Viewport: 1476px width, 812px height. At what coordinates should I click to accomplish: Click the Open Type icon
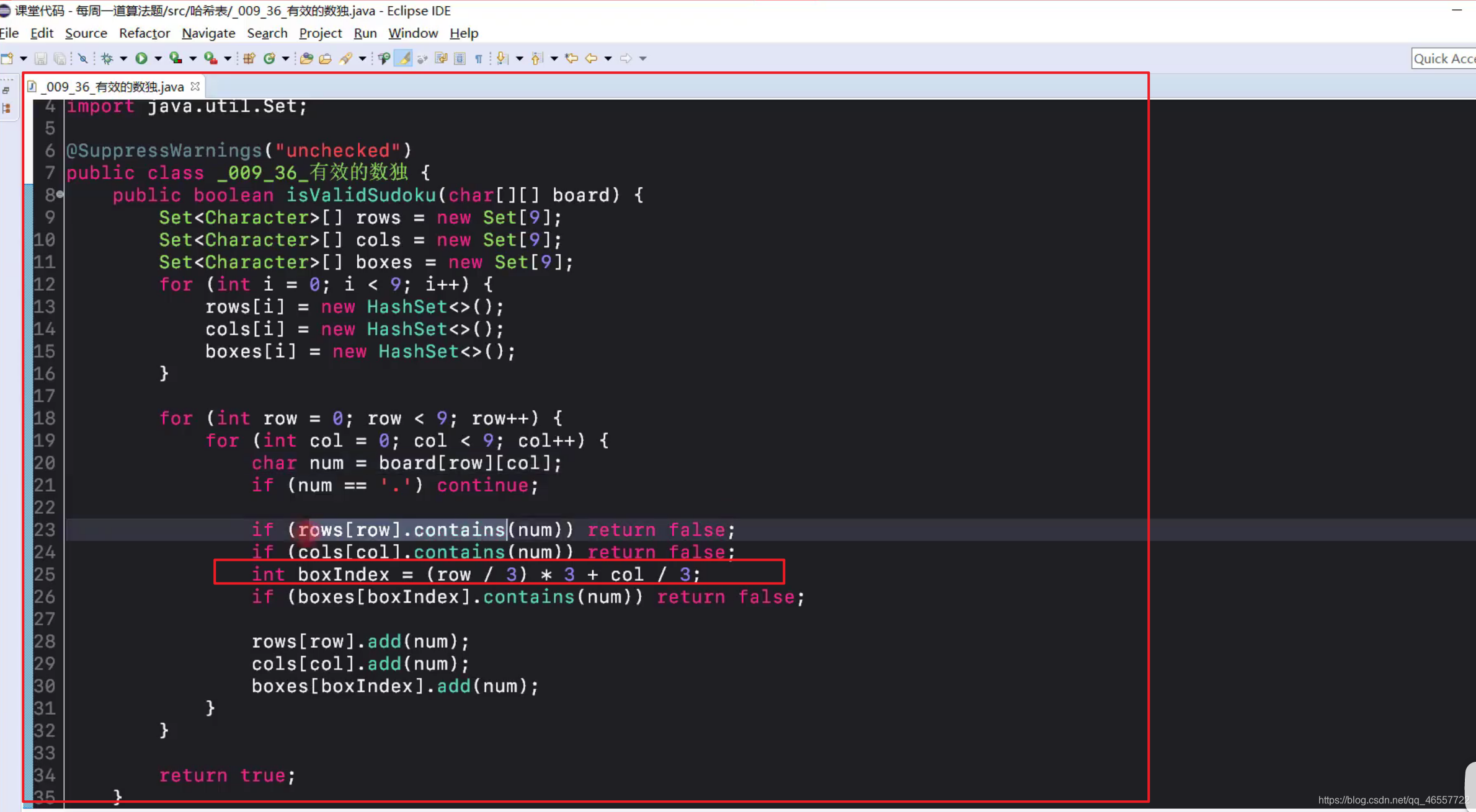(306, 58)
